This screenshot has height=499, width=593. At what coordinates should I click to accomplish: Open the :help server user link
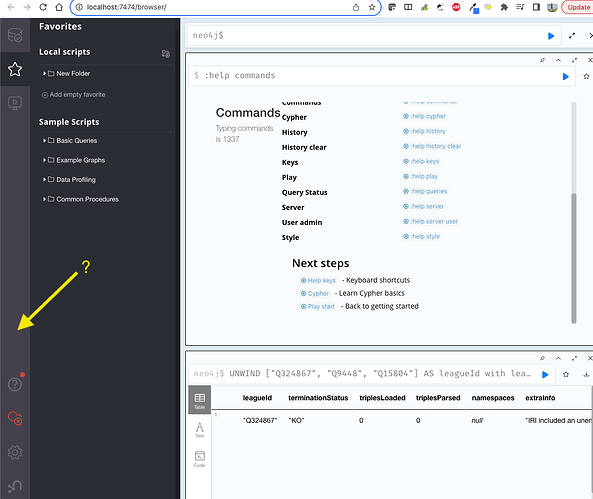(x=430, y=221)
